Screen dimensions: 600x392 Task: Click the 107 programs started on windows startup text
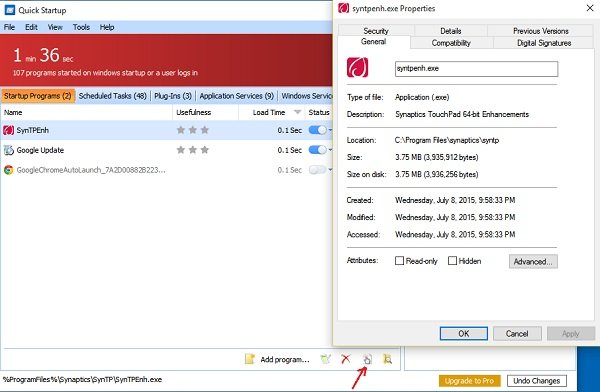pyautogui.click(x=105, y=73)
